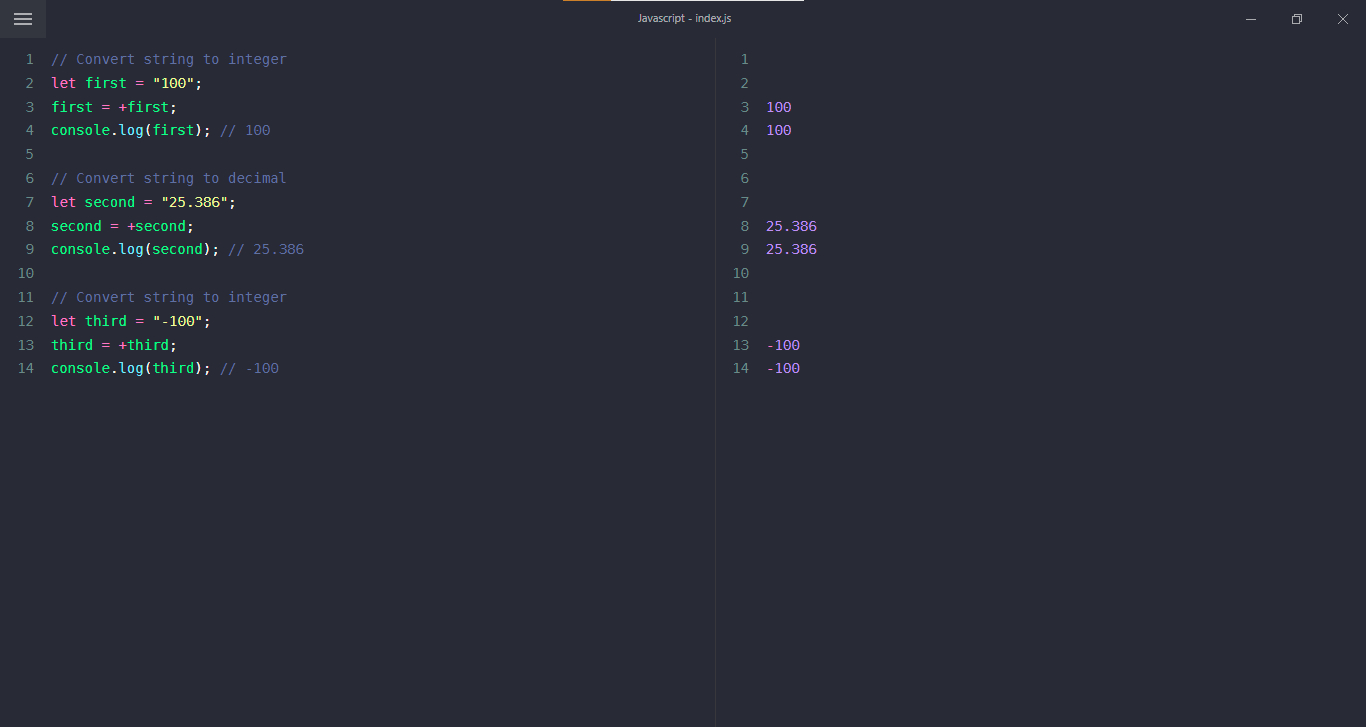Click line number 10 in the code editor gutter

(x=26, y=273)
